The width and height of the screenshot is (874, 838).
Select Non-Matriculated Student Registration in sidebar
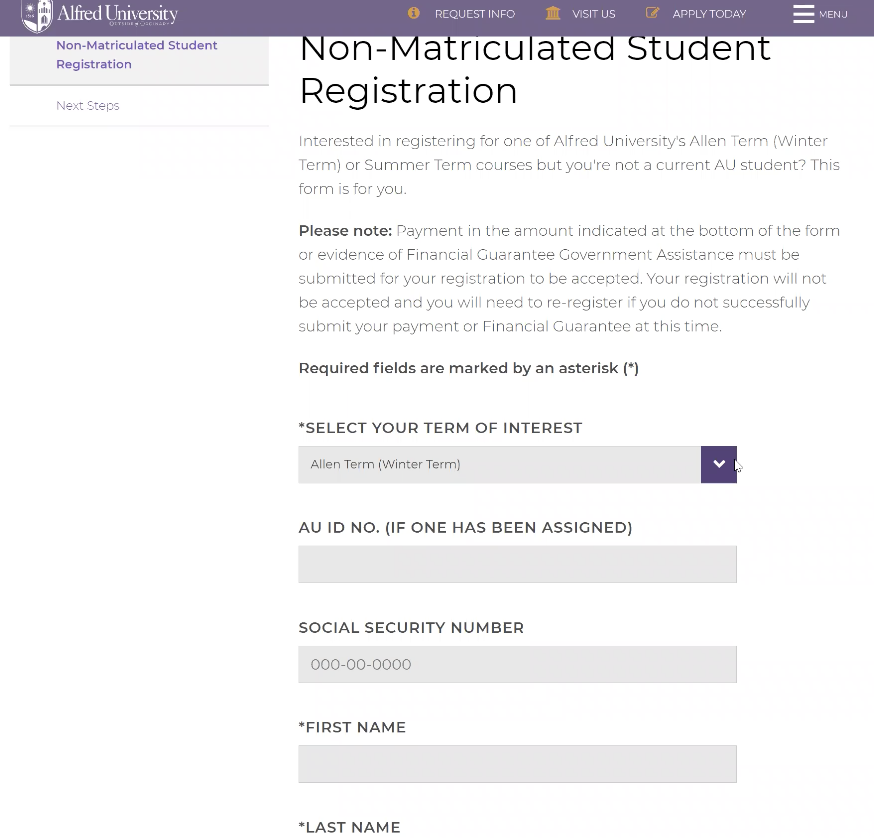click(x=136, y=55)
